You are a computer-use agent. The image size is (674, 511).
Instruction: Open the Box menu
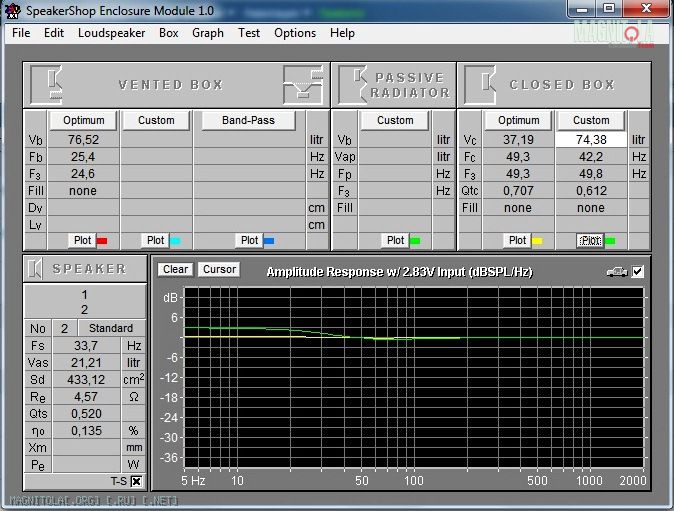tap(168, 33)
